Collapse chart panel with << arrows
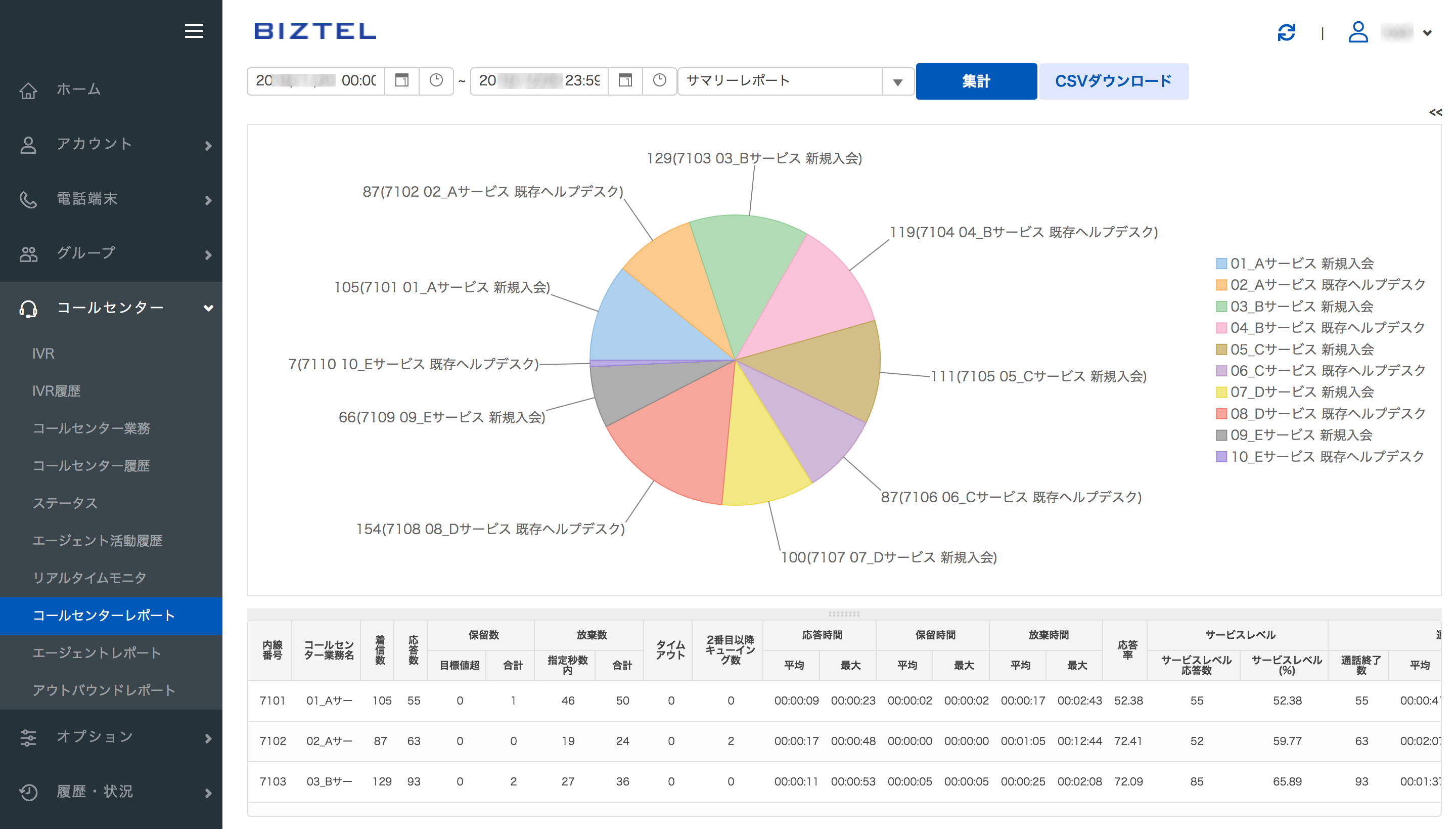The width and height of the screenshot is (1456, 829). point(1434,113)
